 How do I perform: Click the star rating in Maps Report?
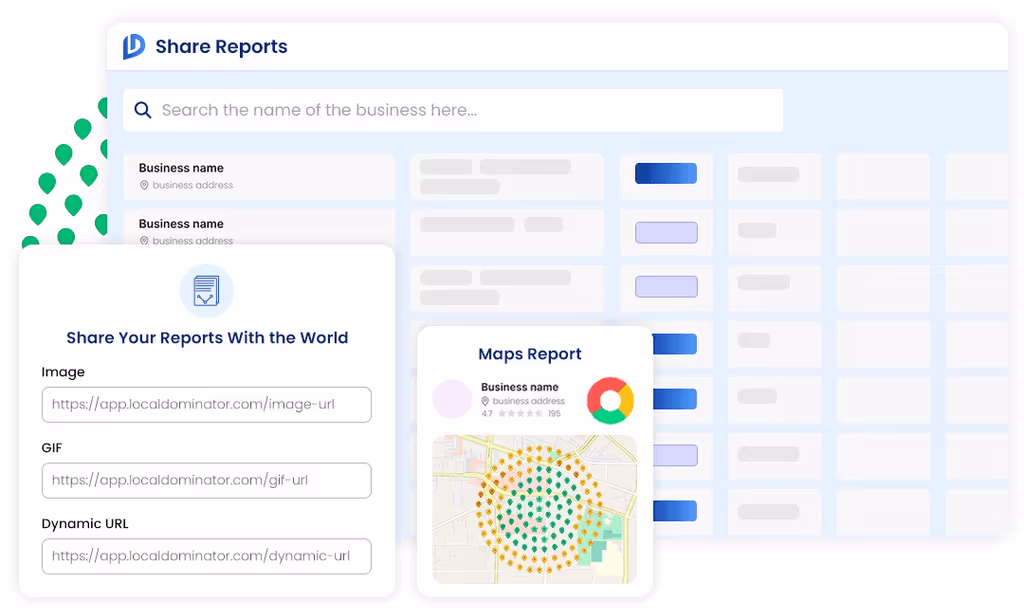tap(520, 413)
